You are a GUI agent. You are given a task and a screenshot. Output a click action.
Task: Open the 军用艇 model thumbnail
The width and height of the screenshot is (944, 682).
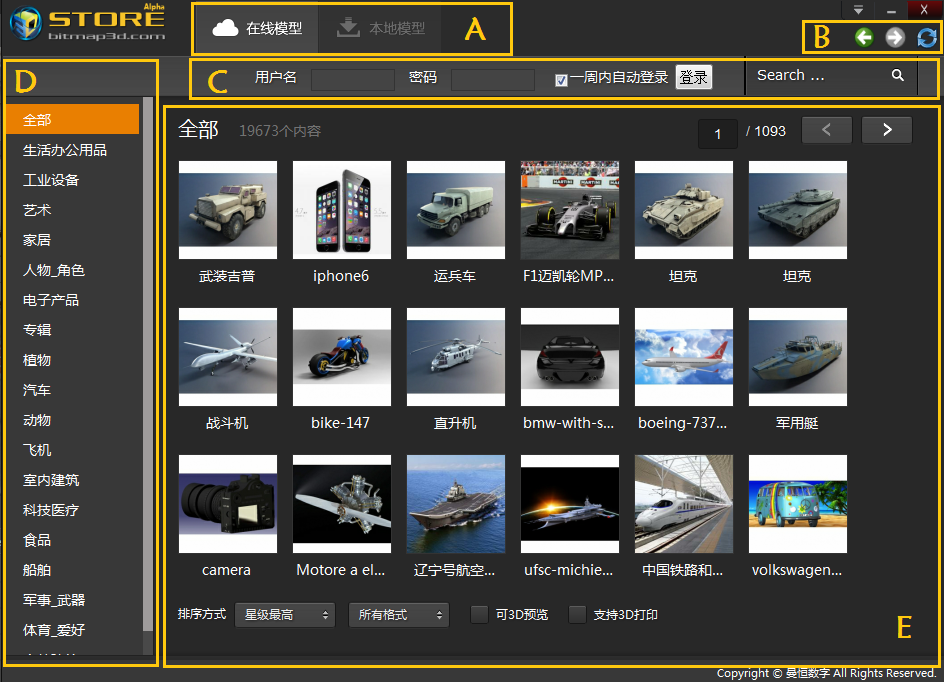coord(798,357)
